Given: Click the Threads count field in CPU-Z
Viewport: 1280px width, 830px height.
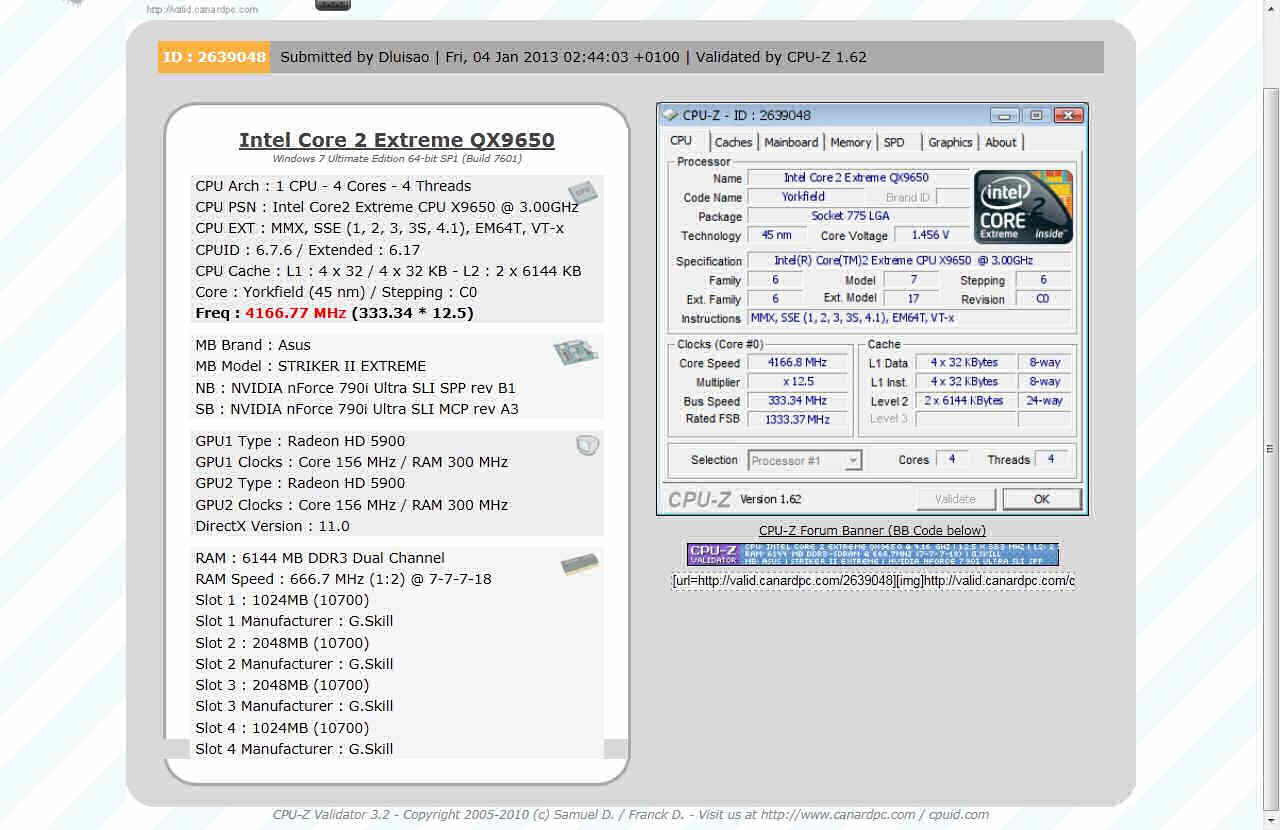Looking at the screenshot, I should (1050, 459).
